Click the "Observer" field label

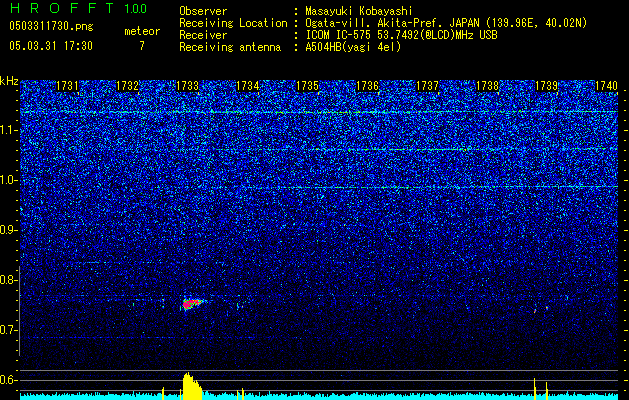[203, 11]
